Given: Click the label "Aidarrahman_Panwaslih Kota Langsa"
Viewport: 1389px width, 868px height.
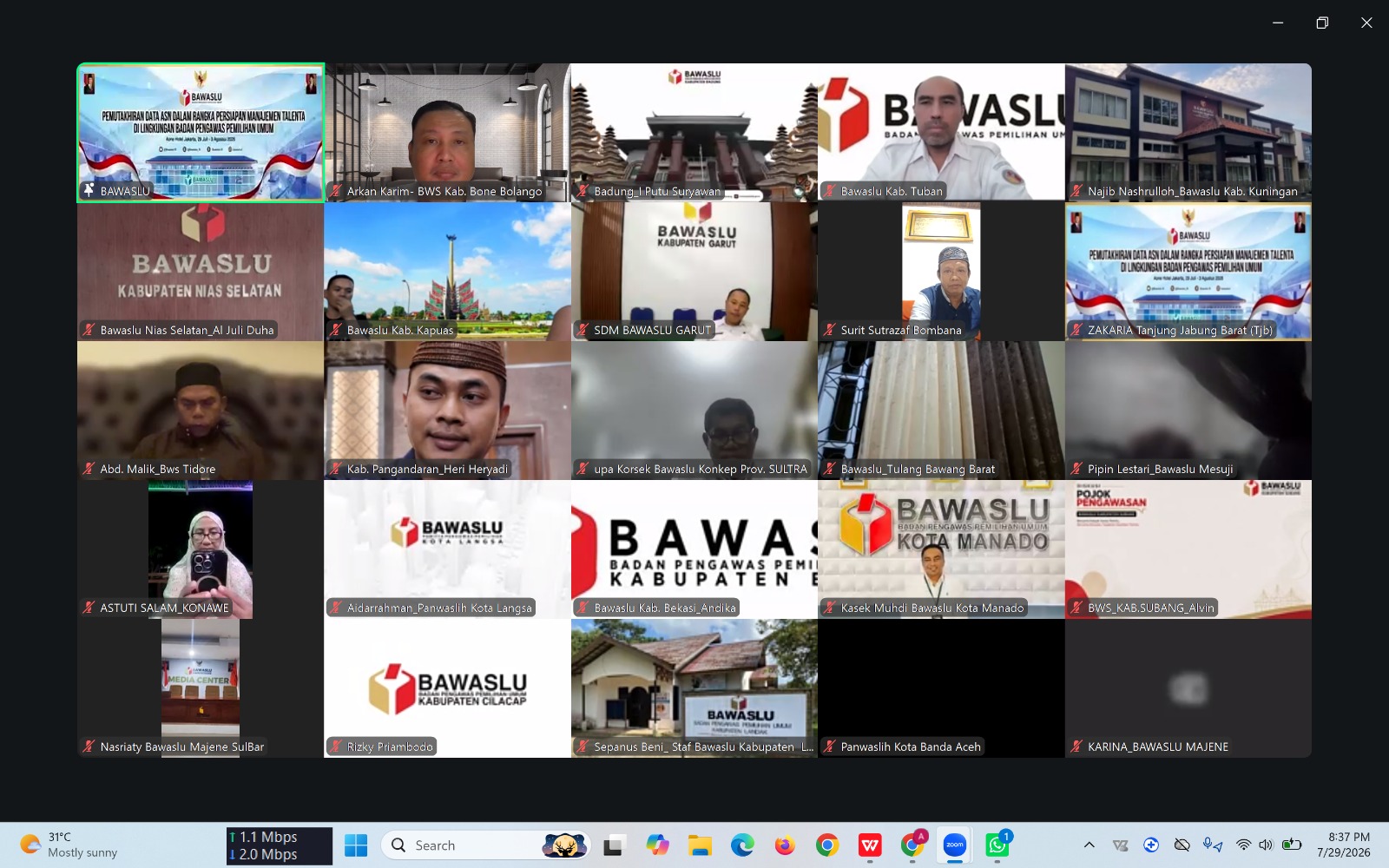Looking at the screenshot, I should [439, 608].
